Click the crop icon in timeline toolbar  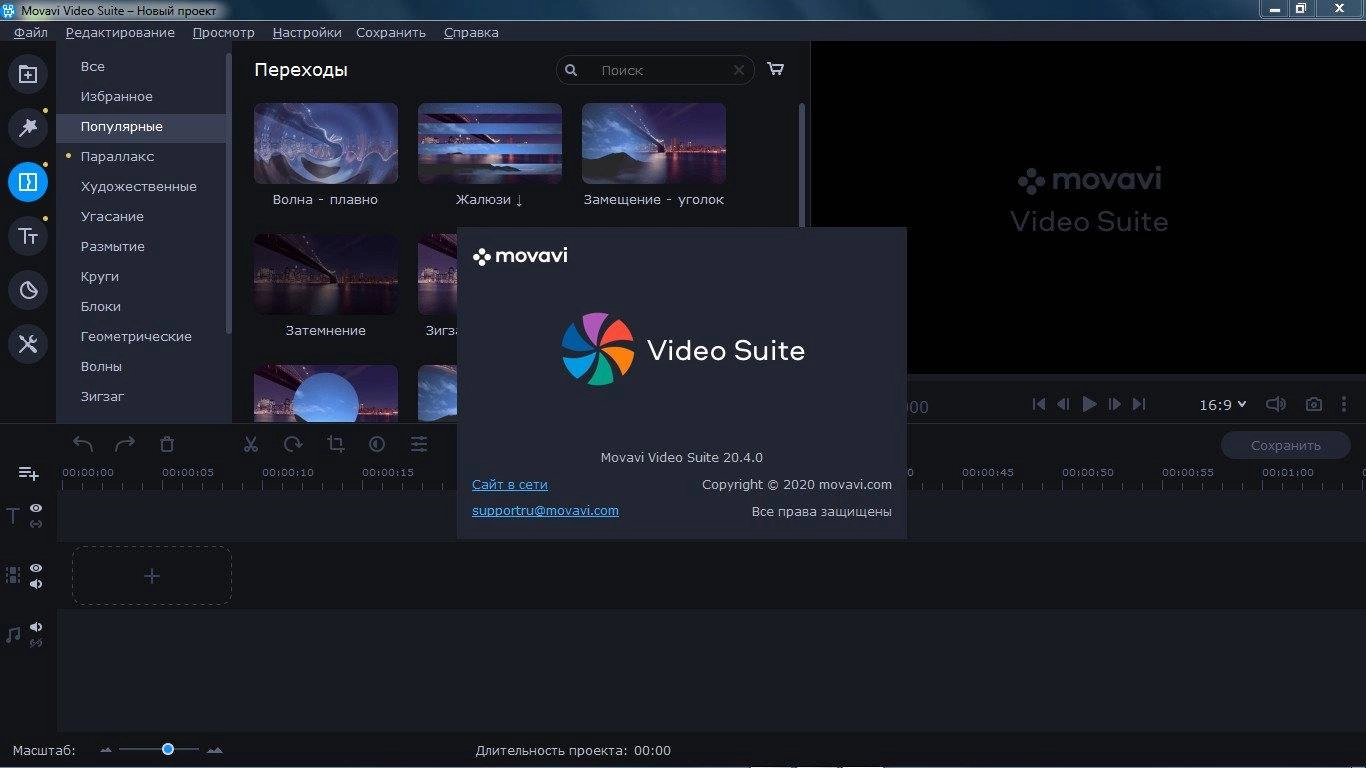[335, 444]
